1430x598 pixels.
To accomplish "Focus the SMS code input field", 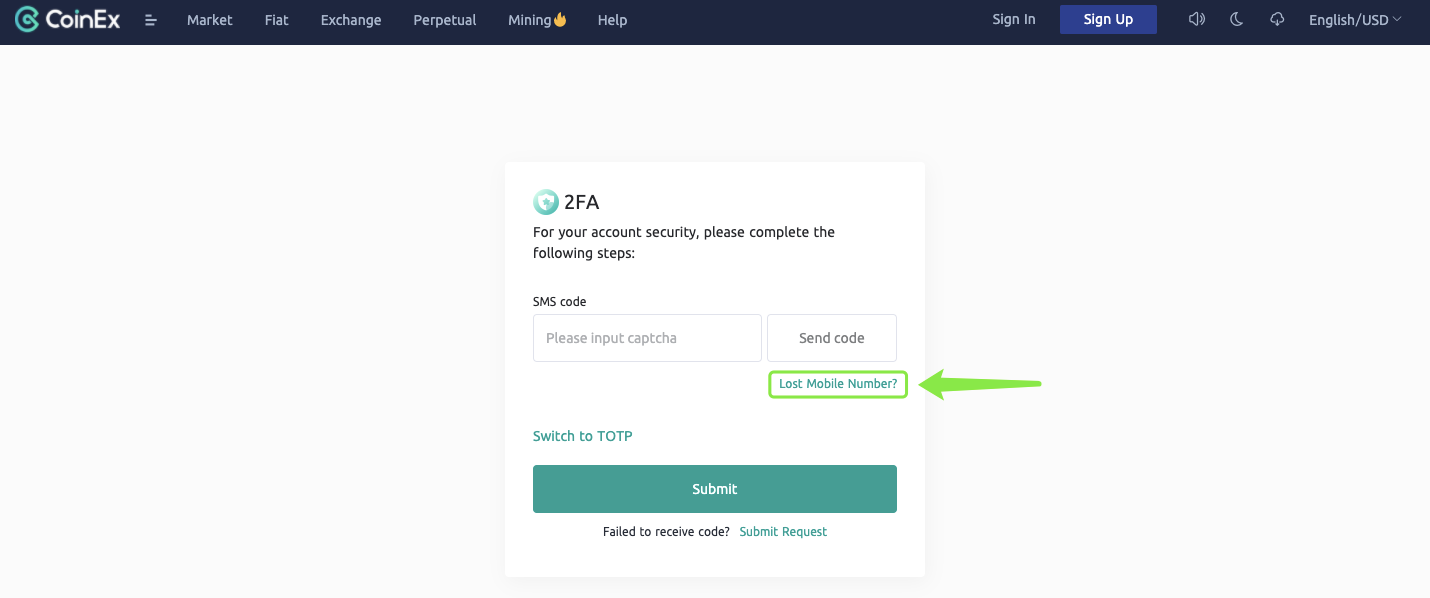I will [647, 338].
